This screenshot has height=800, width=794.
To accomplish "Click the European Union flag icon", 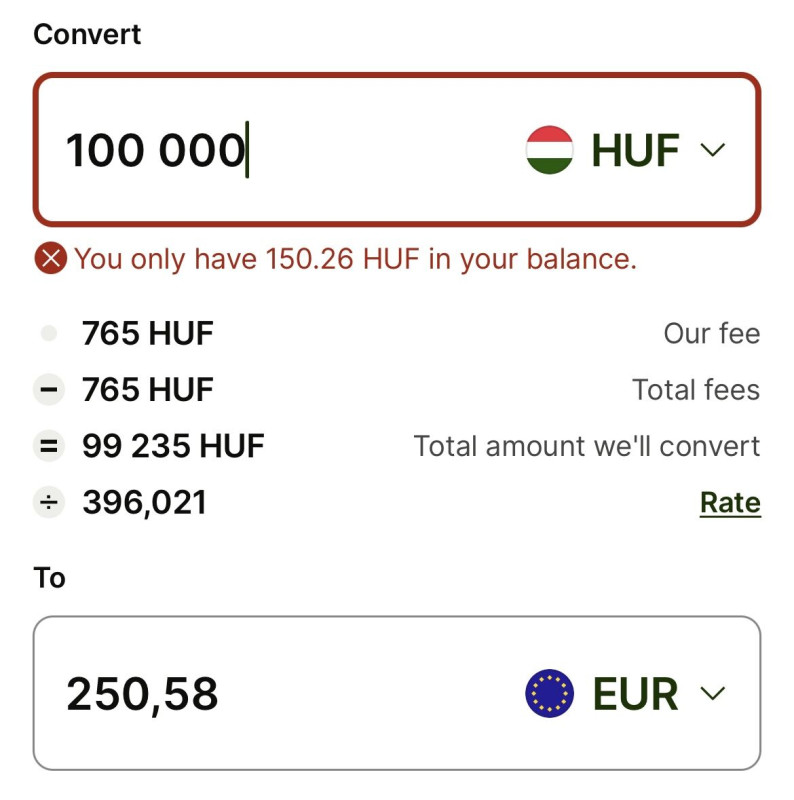I will tap(549, 693).
